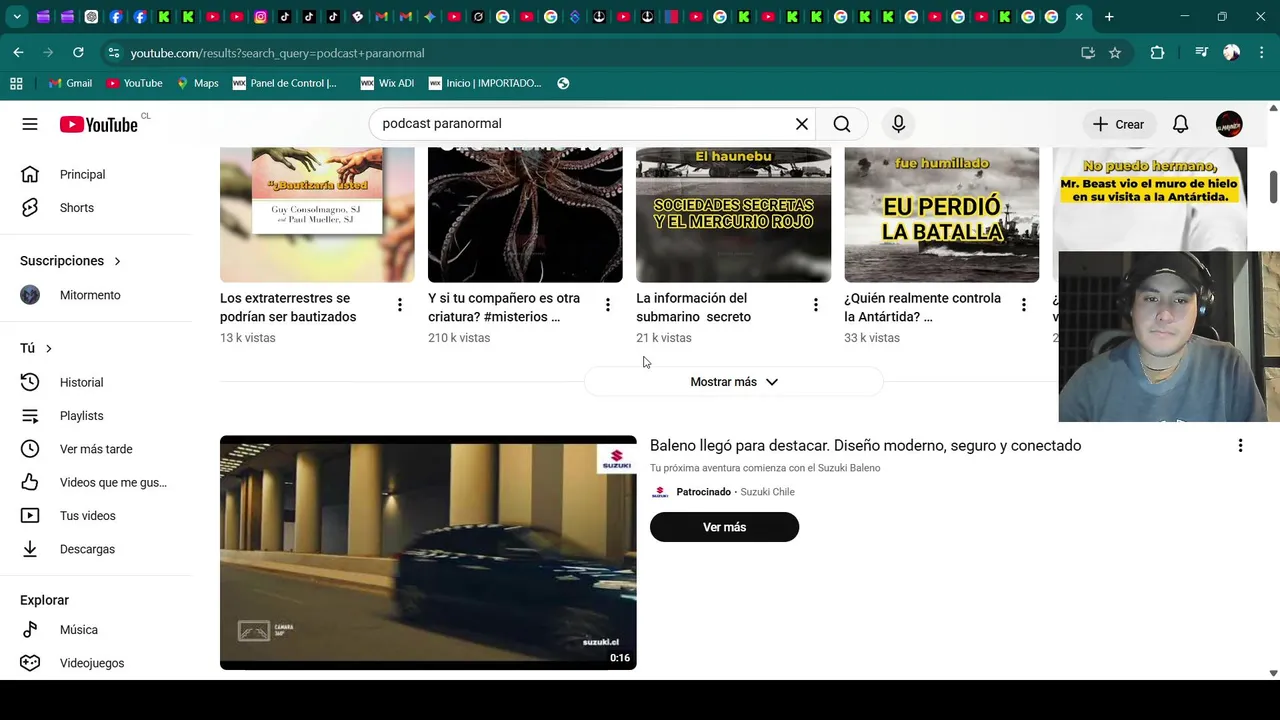Open the 'Inicio | IMPORTADO...' bookmark
Image resolution: width=1280 pixels, height=720 pixels.
[x=485, y=83]
